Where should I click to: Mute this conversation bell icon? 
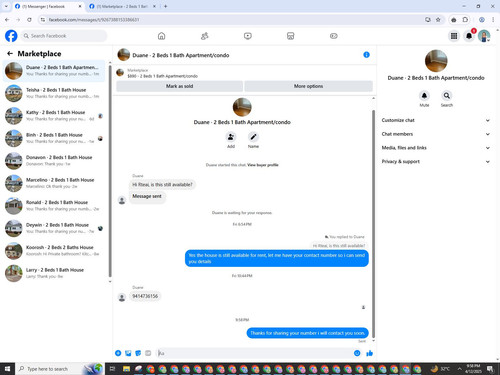point(424,96)
